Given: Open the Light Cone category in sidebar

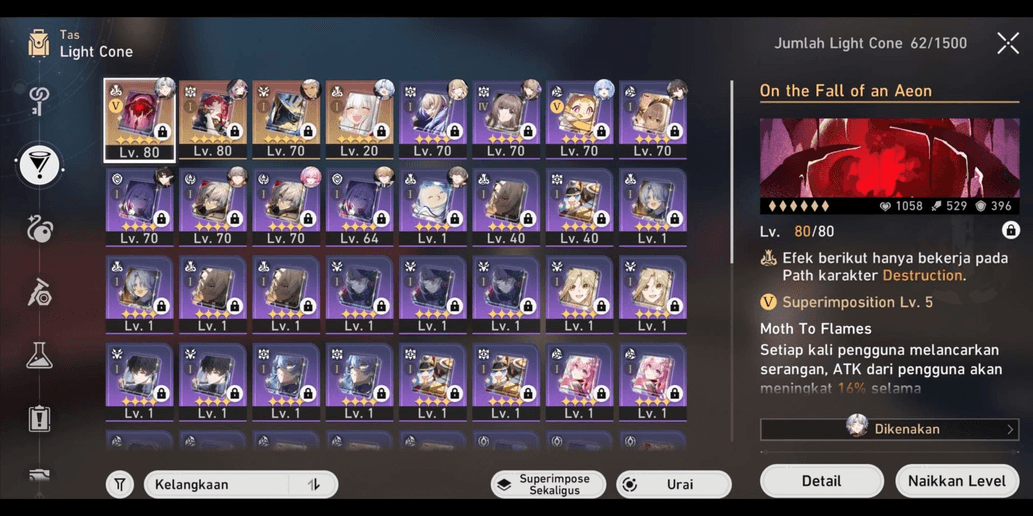Looking at the screenshot, I should [x=40, y=165].
